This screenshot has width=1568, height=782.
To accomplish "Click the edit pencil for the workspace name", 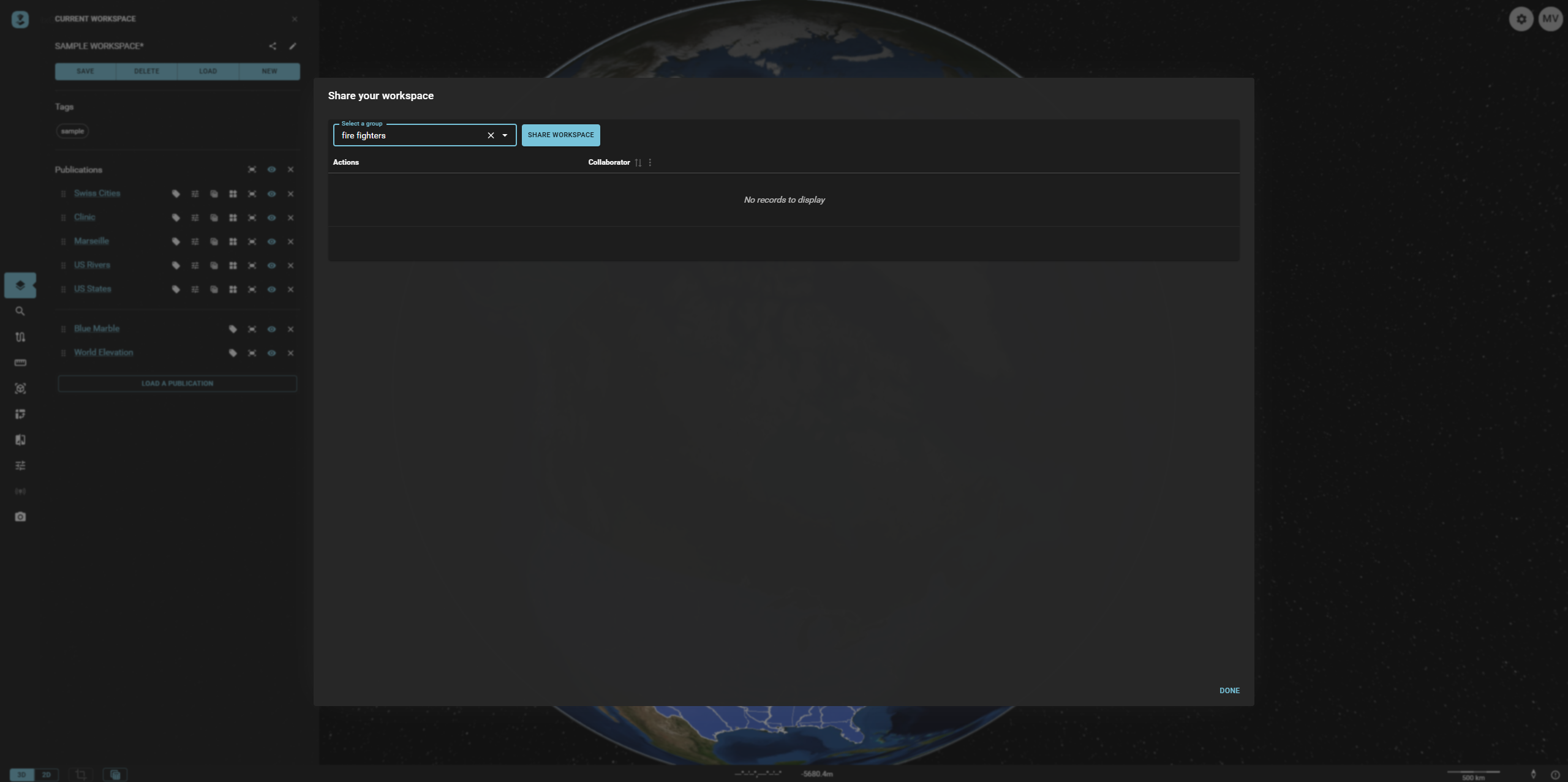I will tap(293, 46).
